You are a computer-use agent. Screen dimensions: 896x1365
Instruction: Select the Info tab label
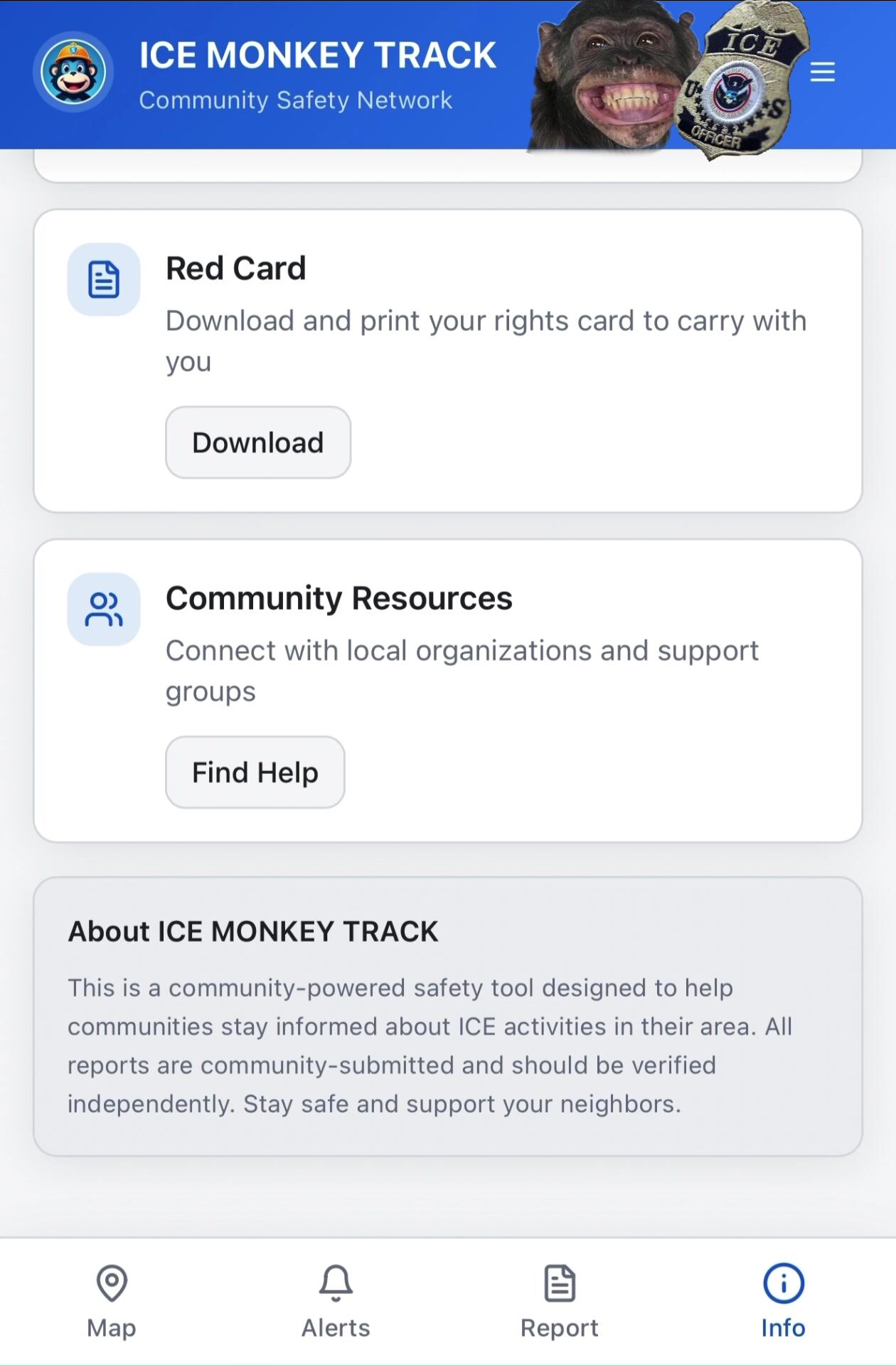[783, 1328]
